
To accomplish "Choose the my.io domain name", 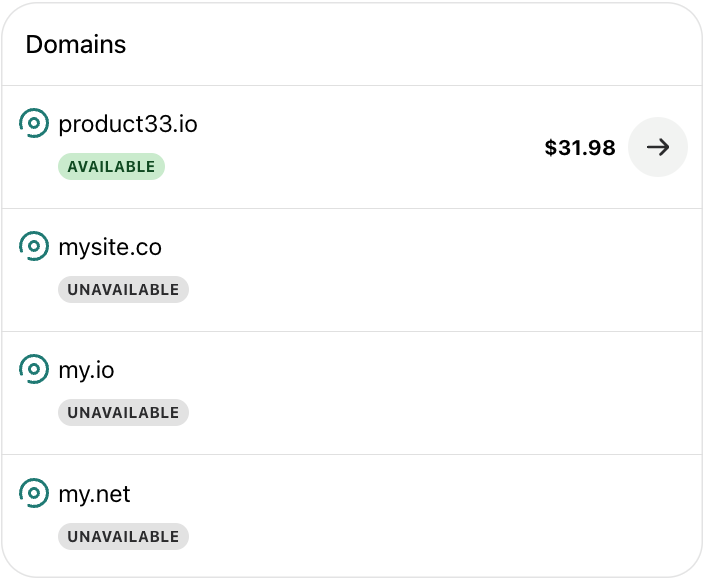I will pos(86,370).
